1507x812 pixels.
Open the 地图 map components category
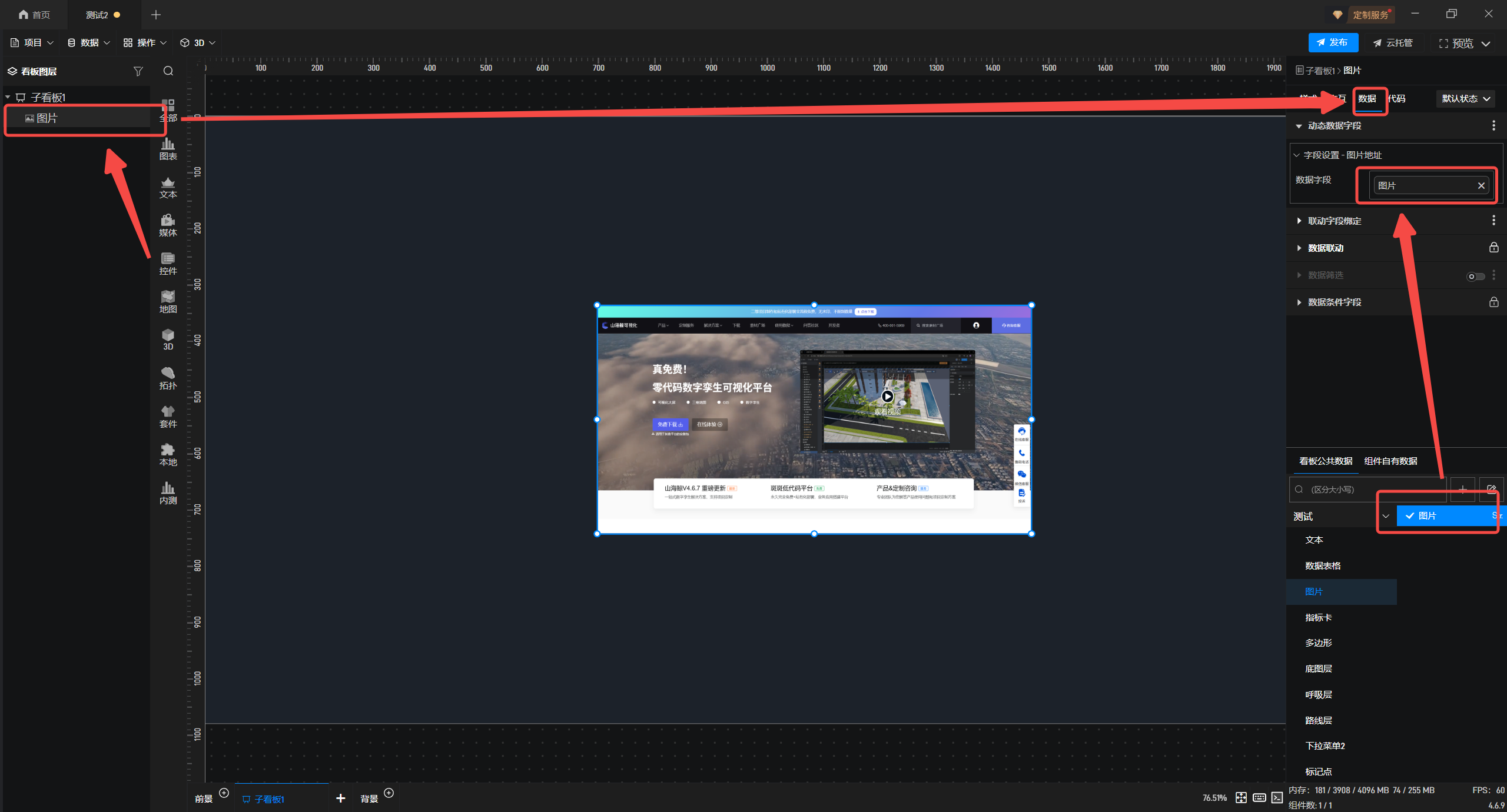click(x=168, y=302)
